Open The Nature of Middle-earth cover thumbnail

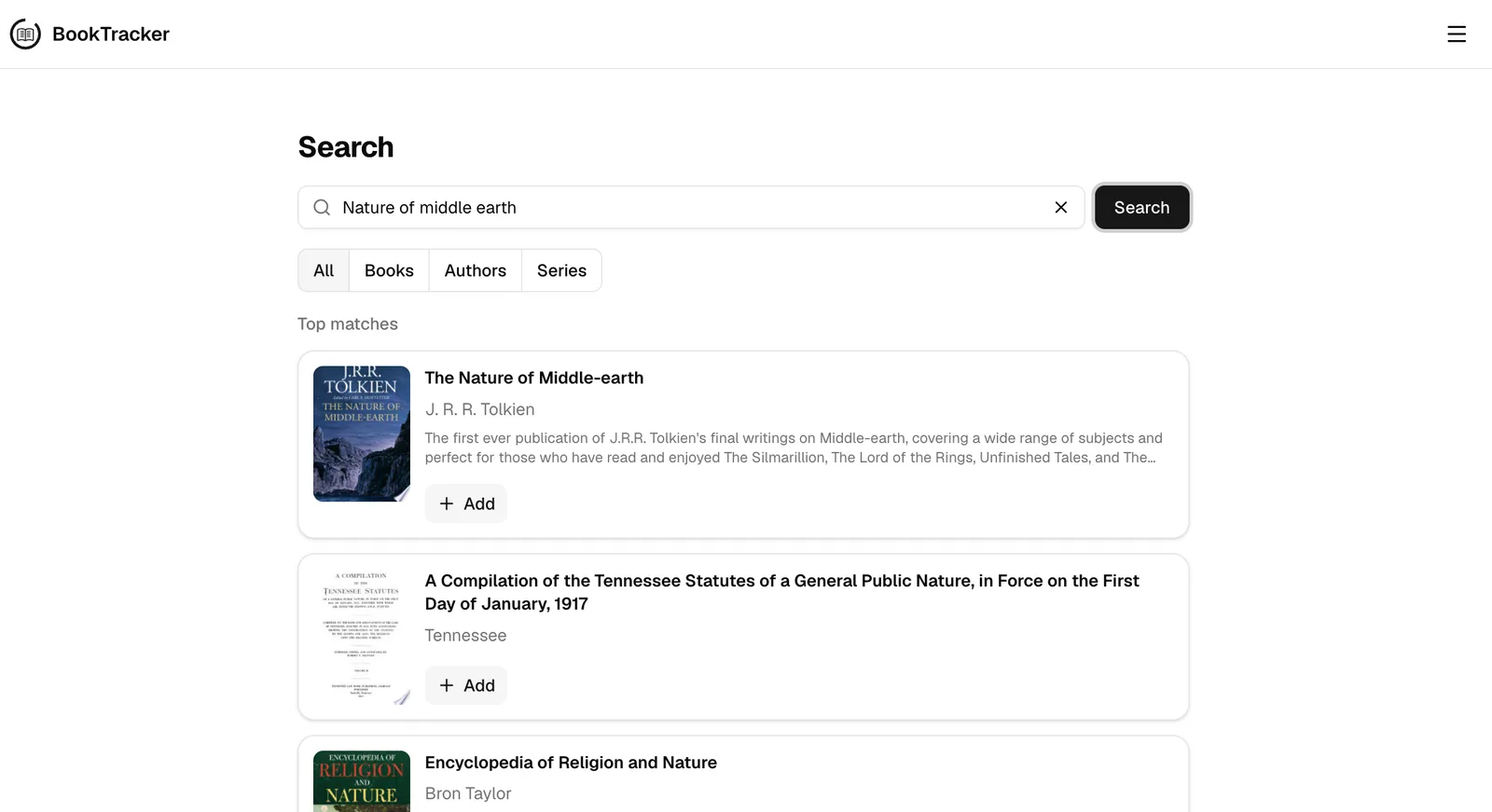click(362, 434)
